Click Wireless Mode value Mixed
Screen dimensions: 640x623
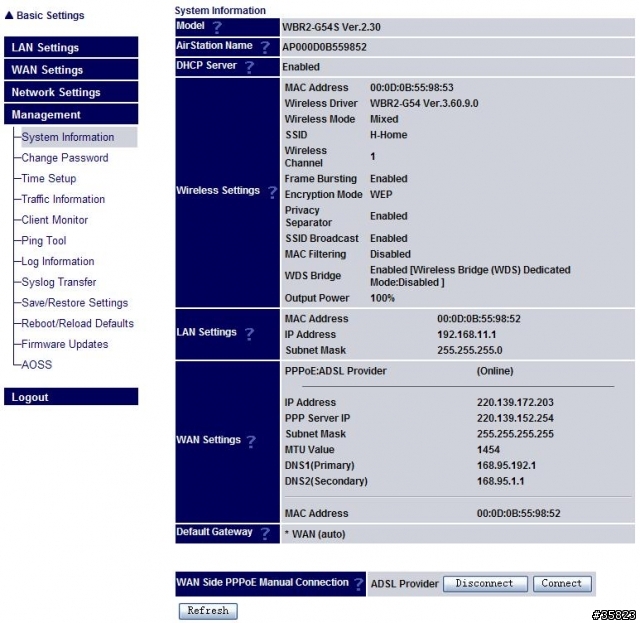coord(384,119)
